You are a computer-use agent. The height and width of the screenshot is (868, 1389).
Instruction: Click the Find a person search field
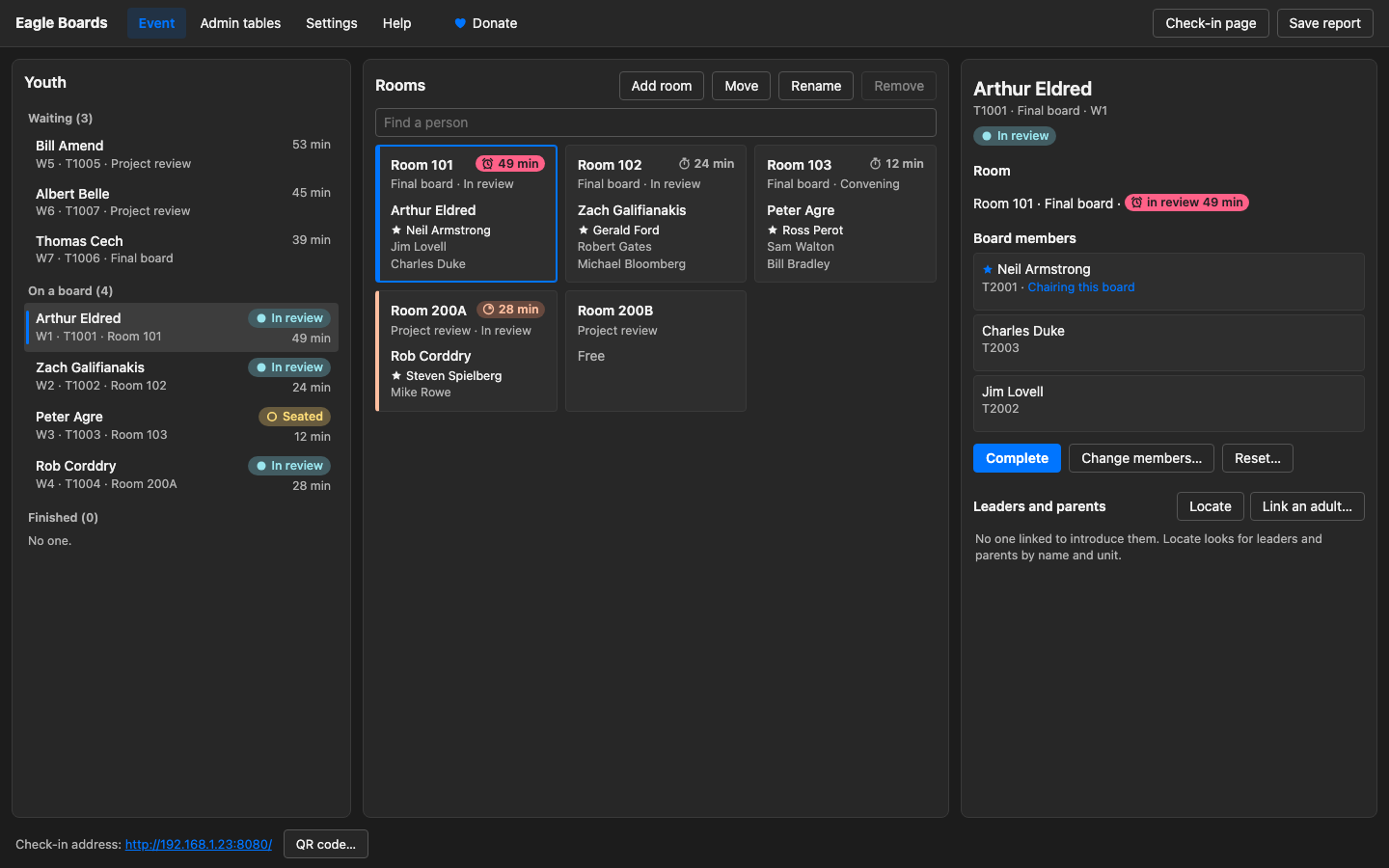[656, 122]
